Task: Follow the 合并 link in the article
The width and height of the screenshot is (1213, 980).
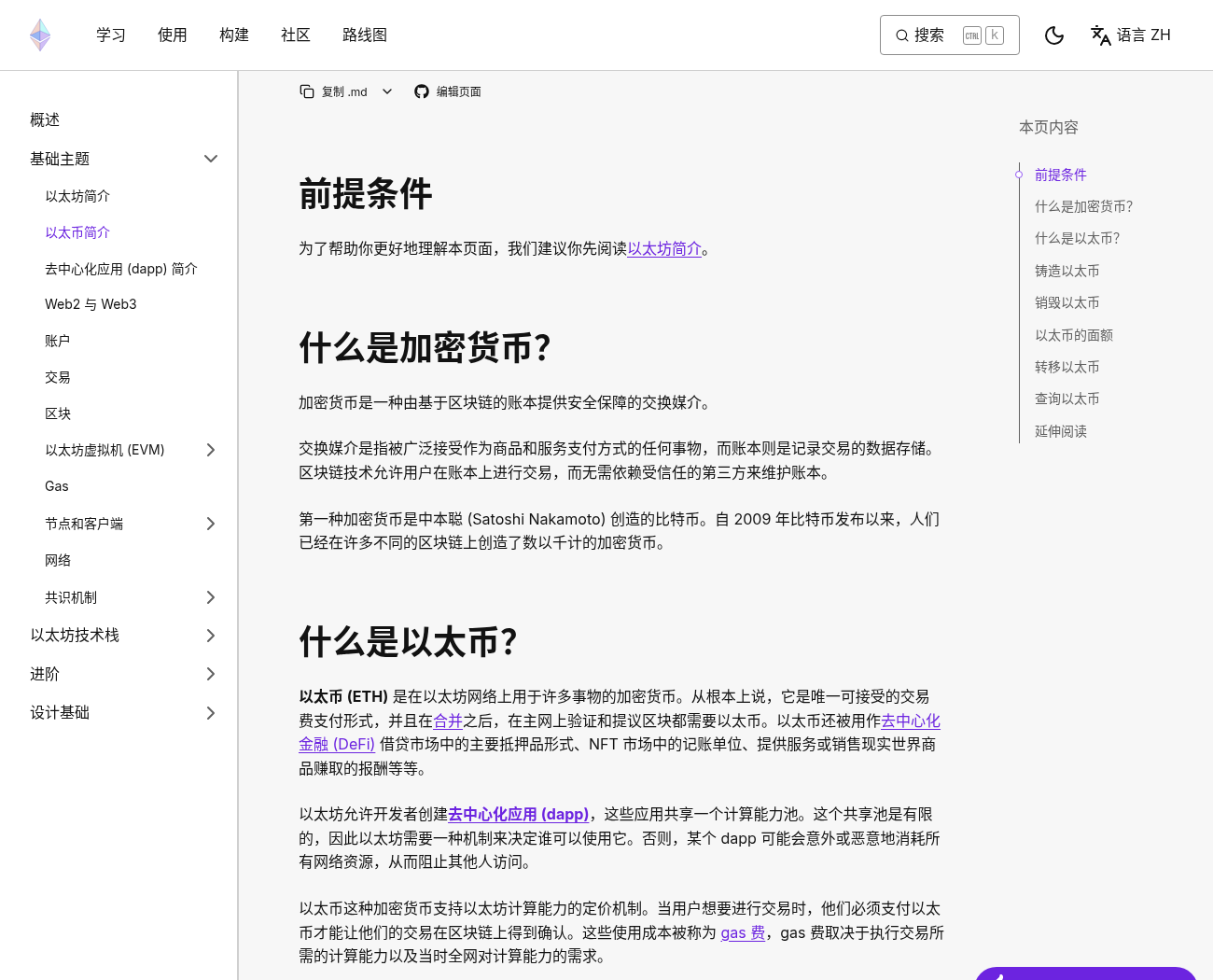Action: (448, 721)
